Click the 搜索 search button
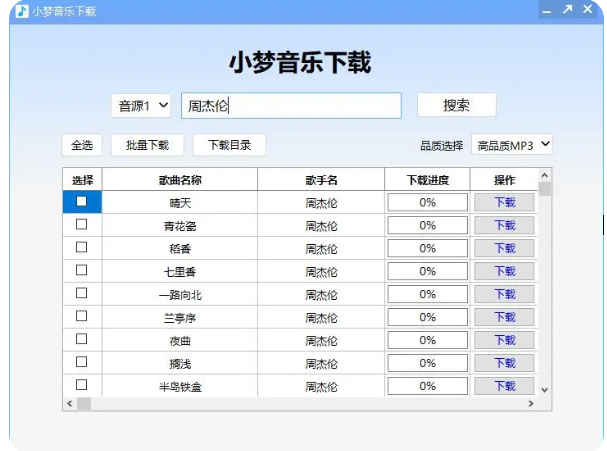 (457, 105)
